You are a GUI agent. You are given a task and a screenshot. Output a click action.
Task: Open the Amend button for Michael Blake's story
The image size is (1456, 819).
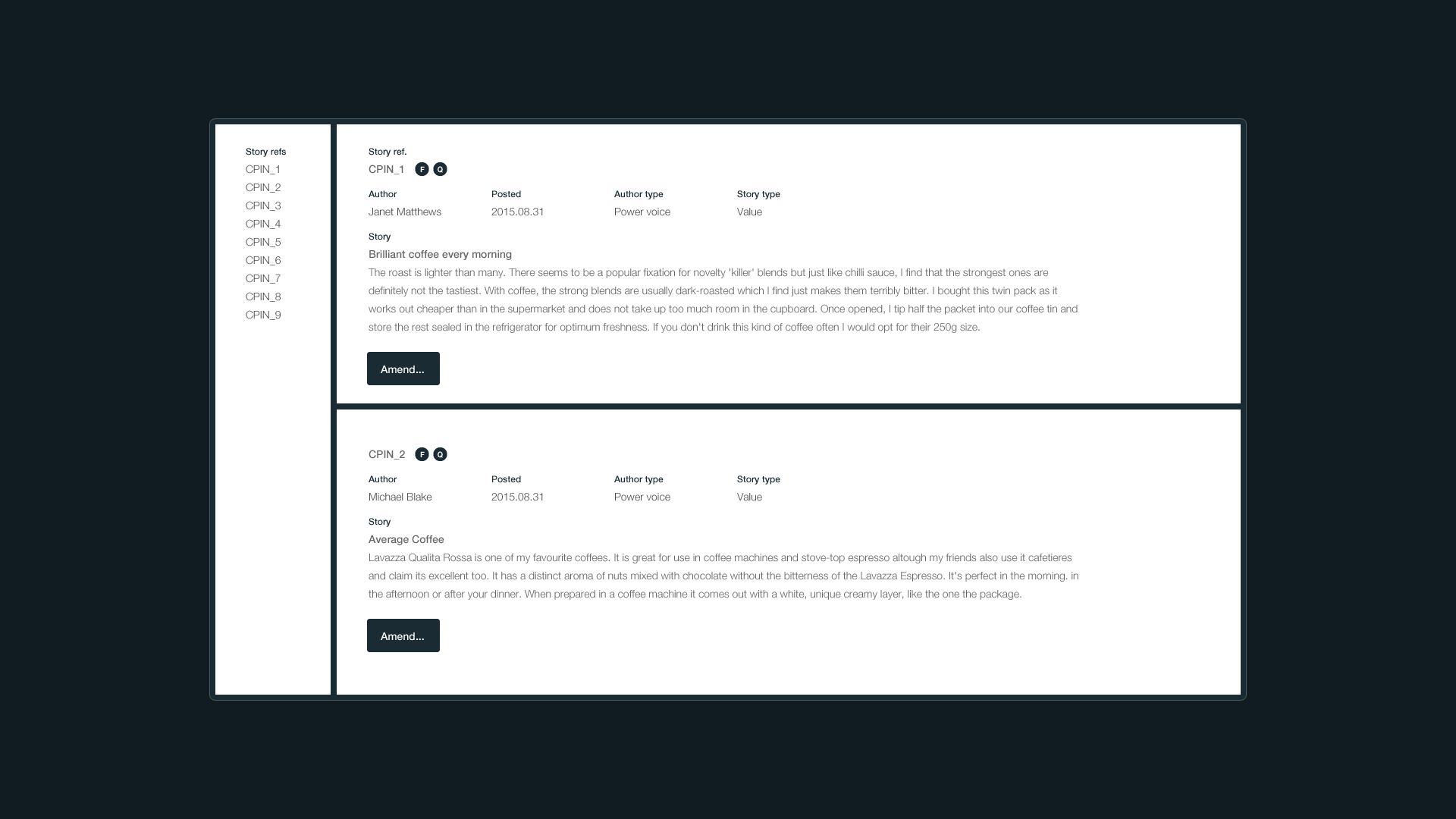403,635
